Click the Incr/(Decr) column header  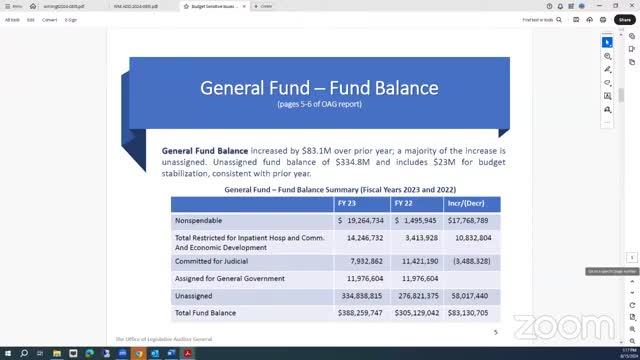coord(466,203)
